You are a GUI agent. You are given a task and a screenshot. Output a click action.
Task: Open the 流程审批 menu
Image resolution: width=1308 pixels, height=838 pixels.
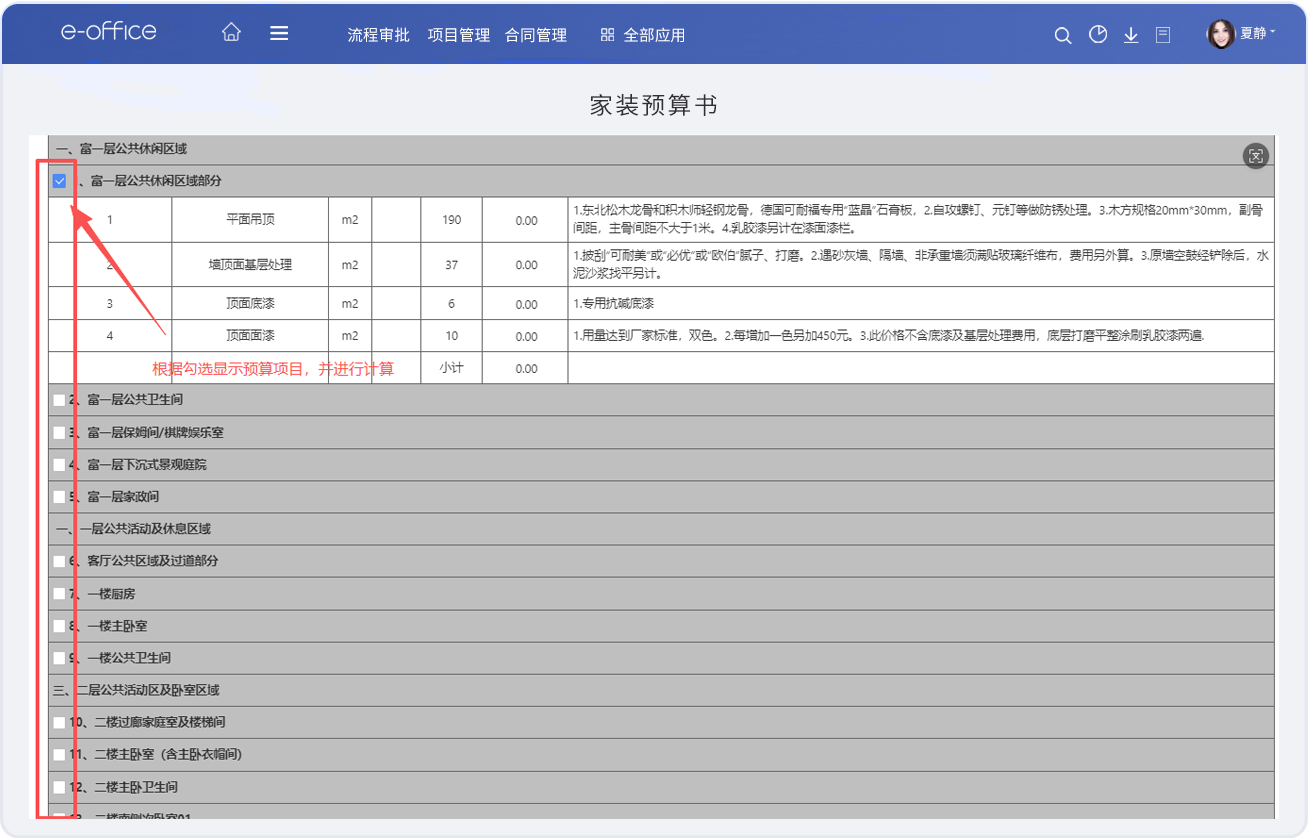pos(378,35)
